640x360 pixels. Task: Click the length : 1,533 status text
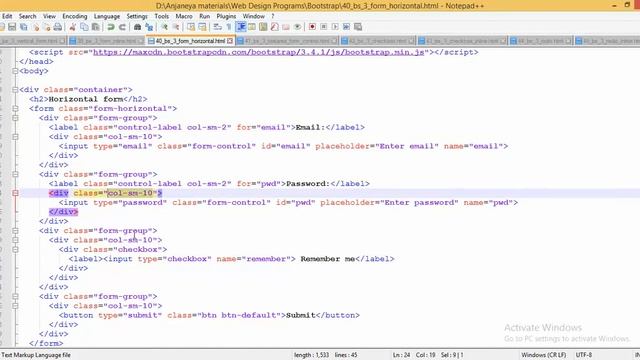coord(311,355)
